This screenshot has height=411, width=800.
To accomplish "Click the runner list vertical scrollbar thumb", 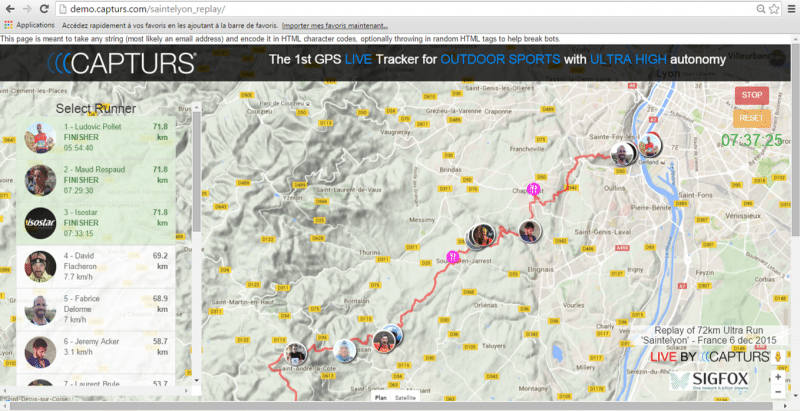I will tap(196, 171).
